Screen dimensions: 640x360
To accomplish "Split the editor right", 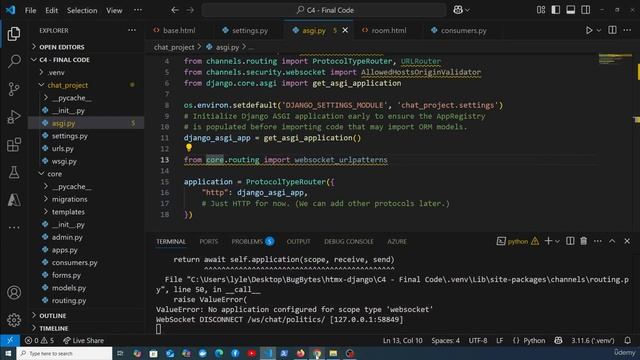I will 612,30.
